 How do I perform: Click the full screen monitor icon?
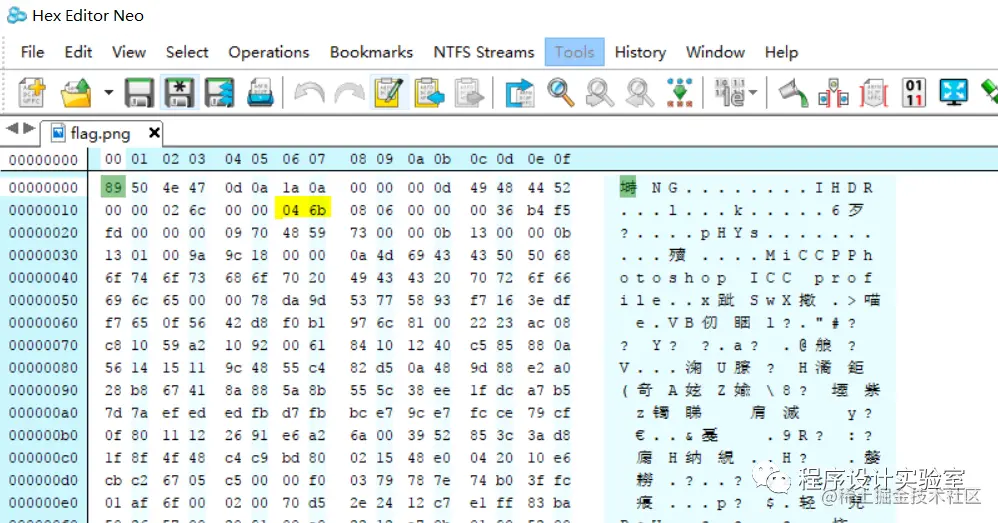pyautogui.click(x=953, y=93)
